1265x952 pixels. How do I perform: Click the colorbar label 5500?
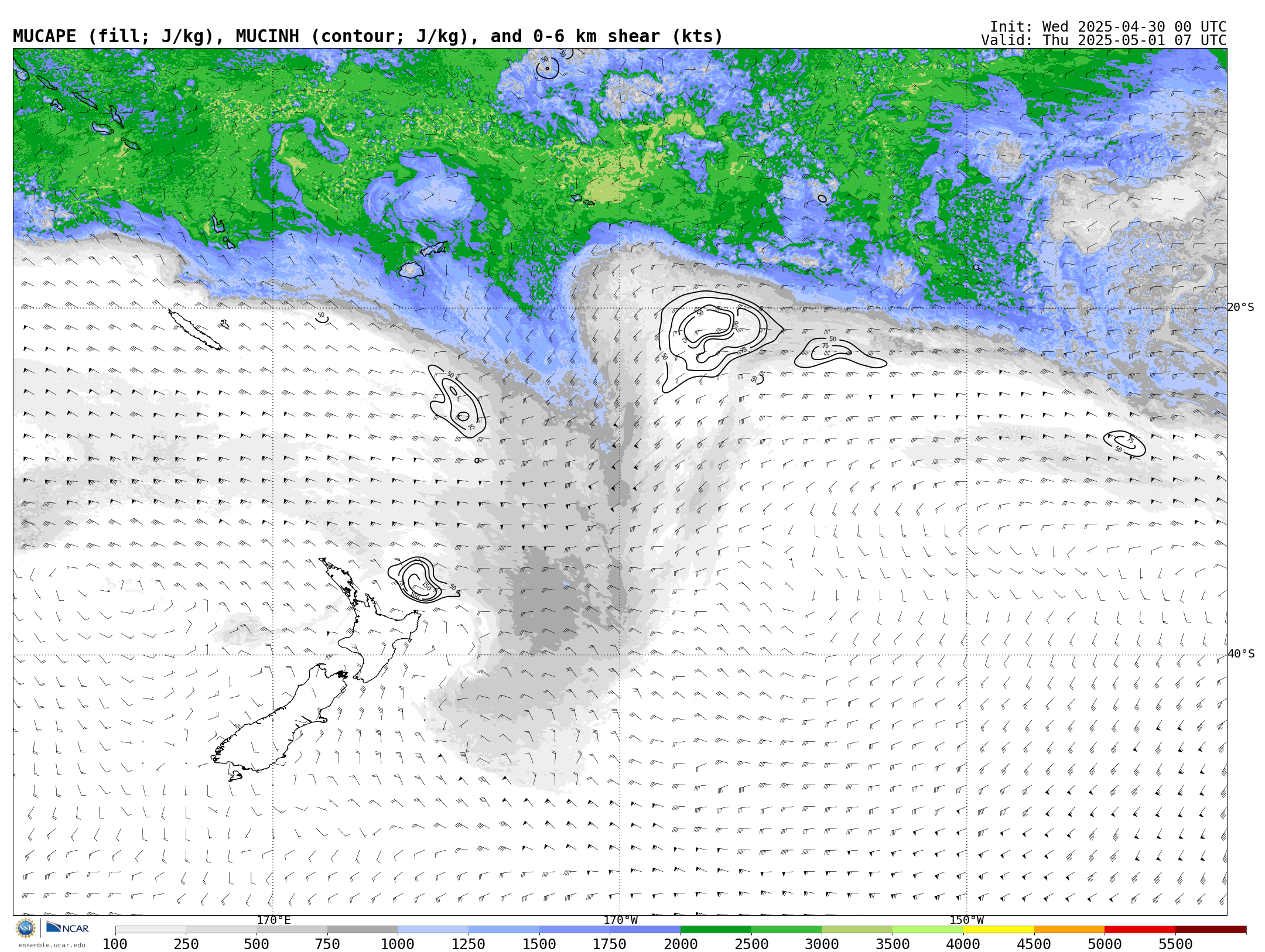coord(1176,944)
